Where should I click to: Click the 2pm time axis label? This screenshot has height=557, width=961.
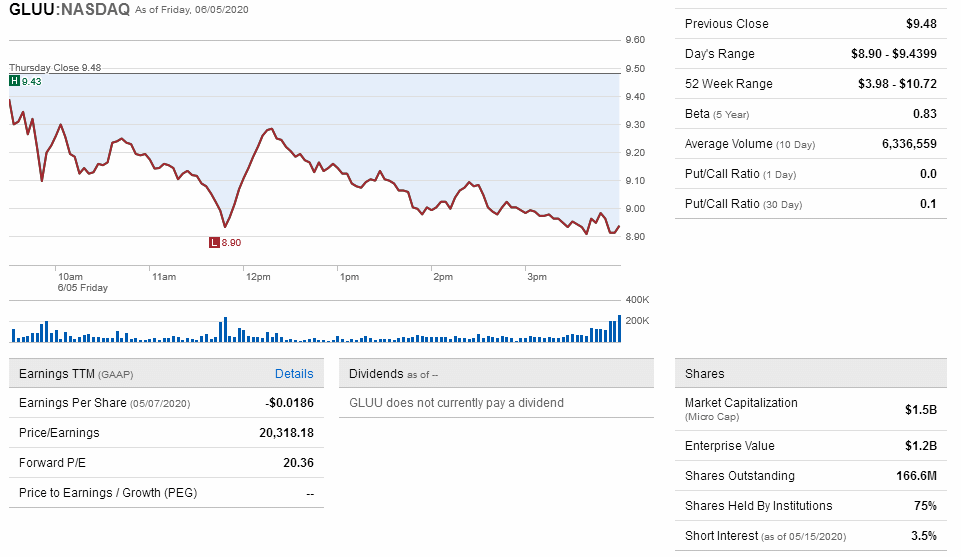tap(443, 277)
